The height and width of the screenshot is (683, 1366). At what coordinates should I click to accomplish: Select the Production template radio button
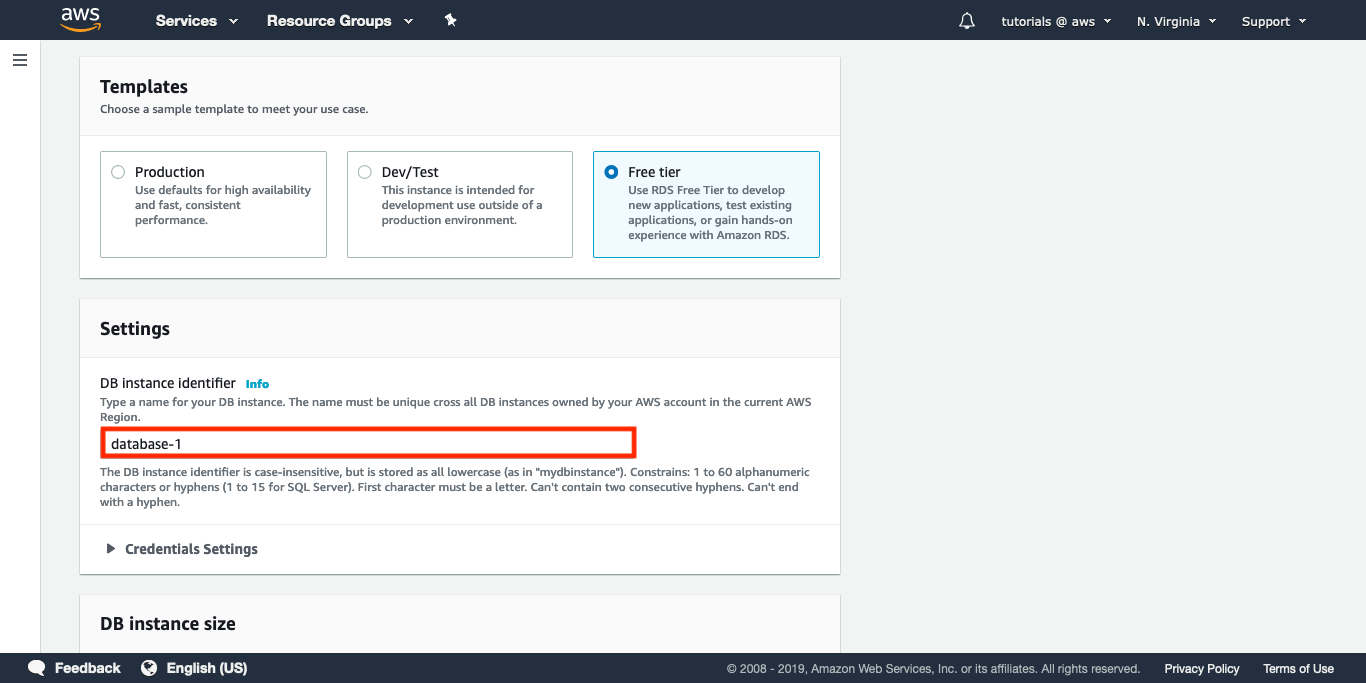tap(118, 172)
